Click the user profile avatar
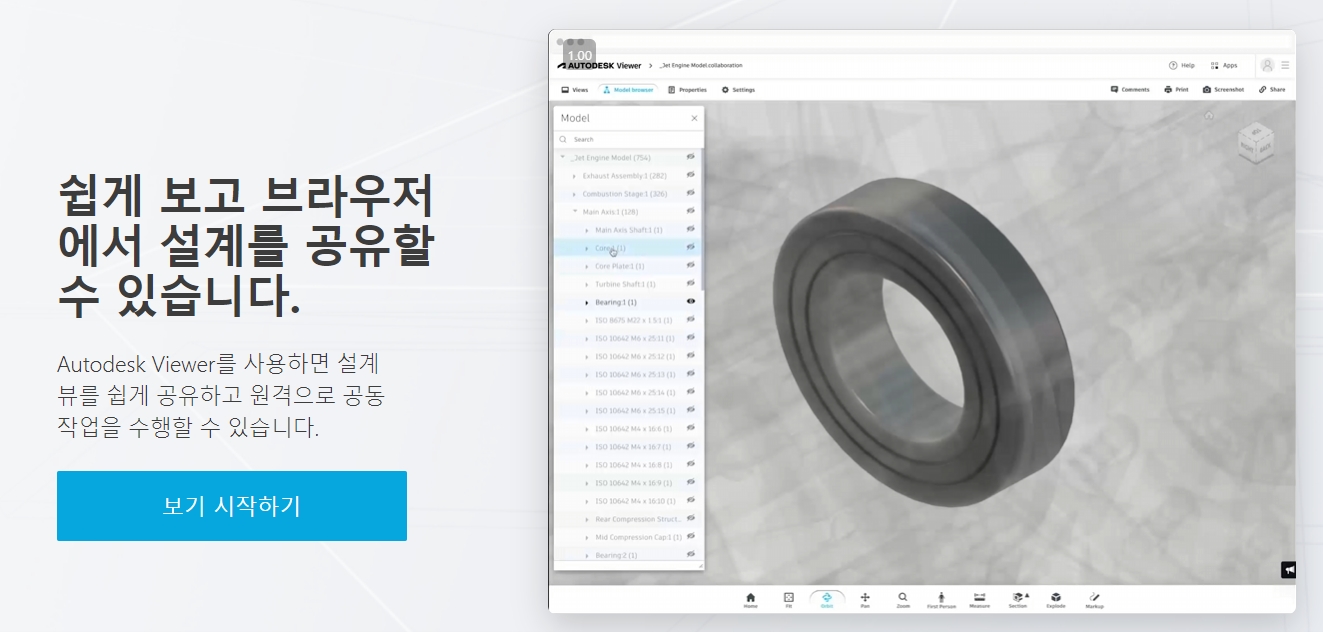Image resolution: width=1323 pixels, height=632 pixels. click(1267, 65)
